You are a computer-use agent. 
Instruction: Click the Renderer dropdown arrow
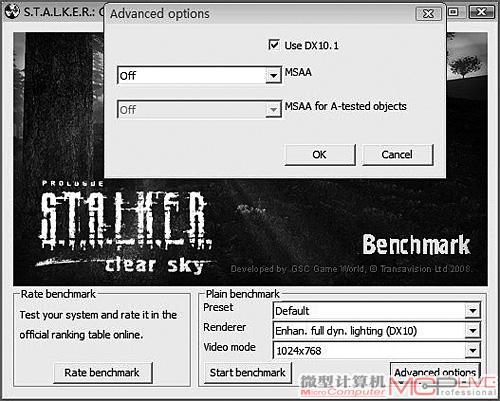(473, 331)
